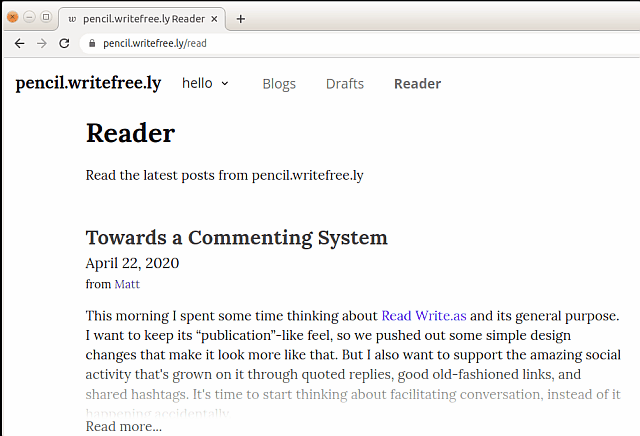Select the Reader navigation item
The width and height of the screenshot is (640, 436).
[x=417, y=84]
